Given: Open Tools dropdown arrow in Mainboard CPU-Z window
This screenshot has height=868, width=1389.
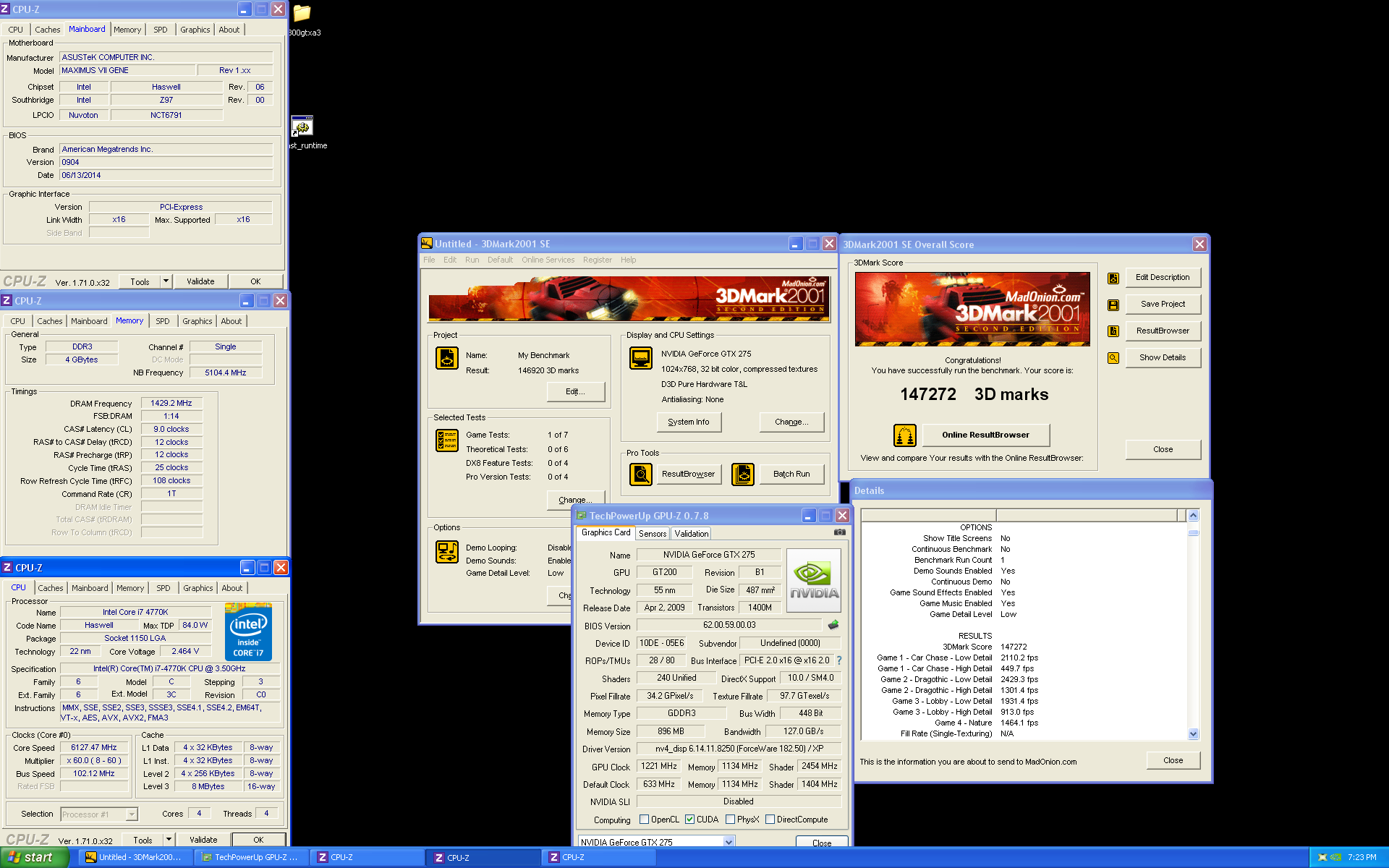Looking at the screenshot, I should (x=166, y=281).
